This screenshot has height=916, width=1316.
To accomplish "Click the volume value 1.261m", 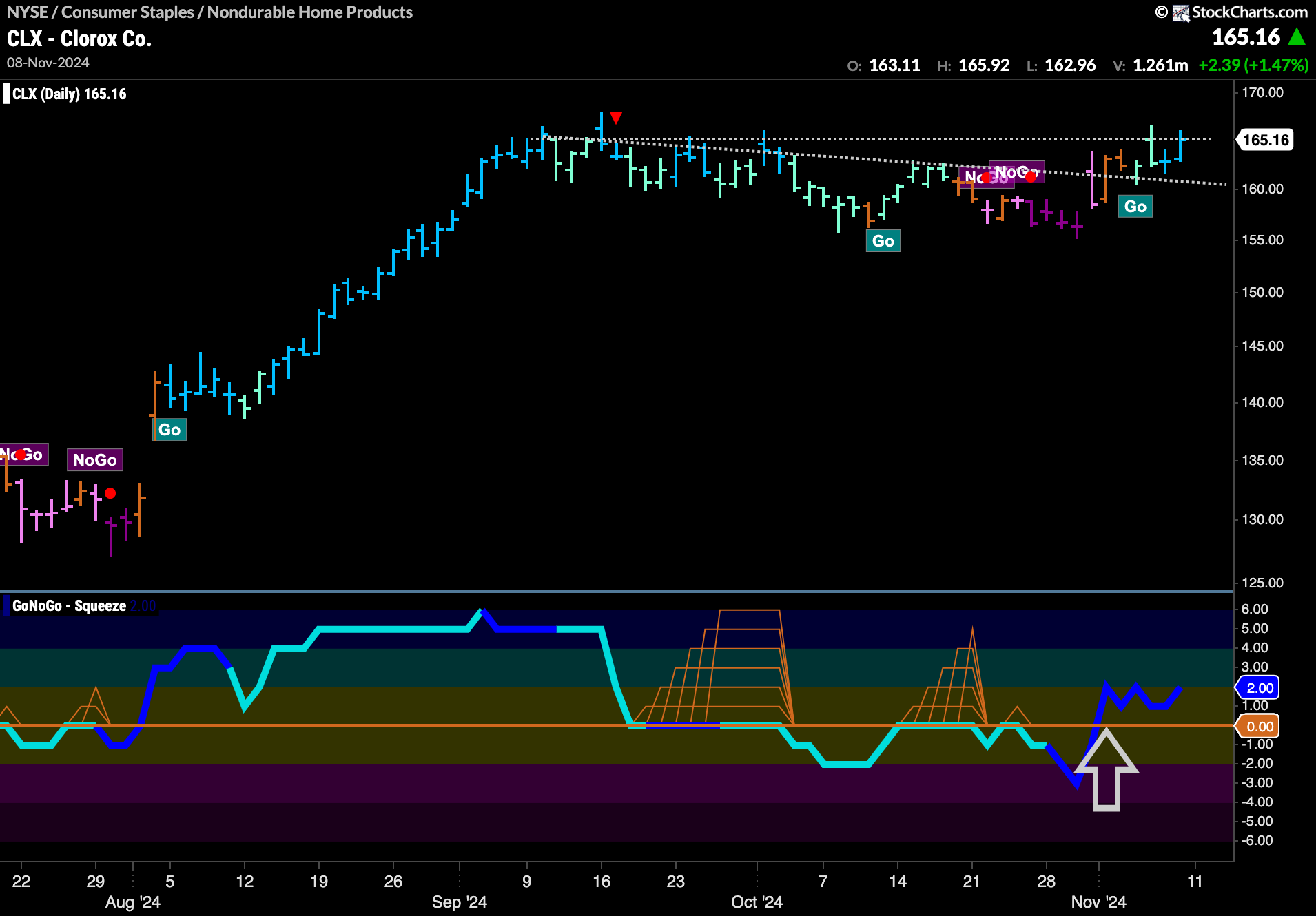I will (x=1160, y=65).
